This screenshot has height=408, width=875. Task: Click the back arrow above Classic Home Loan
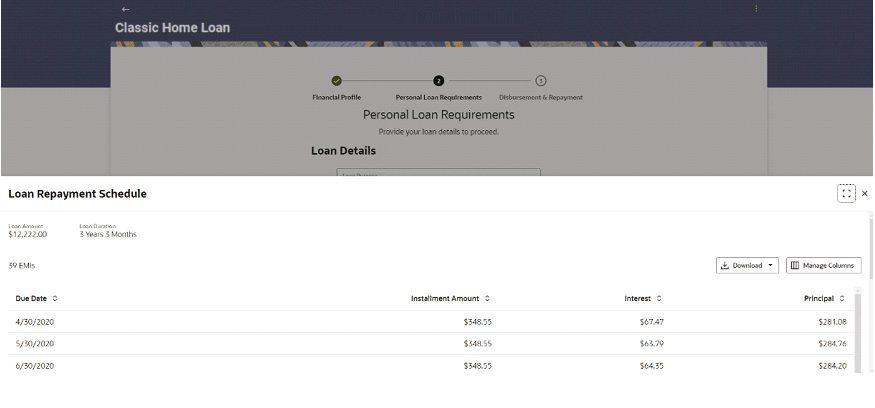(126, 9)
